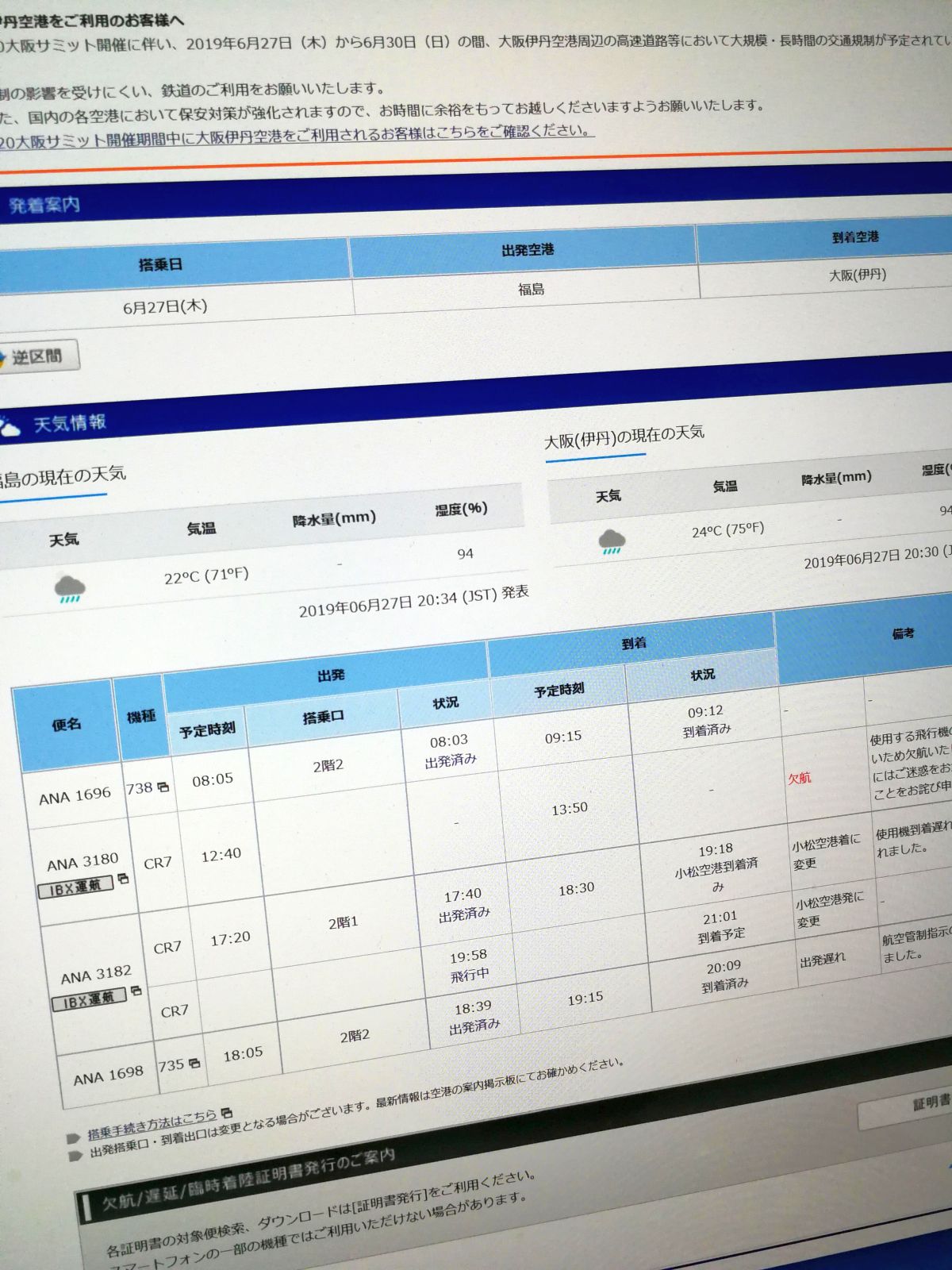Click the 便名 column header
Viewport: 952px width, 1270px height.
tap(67, 724)
